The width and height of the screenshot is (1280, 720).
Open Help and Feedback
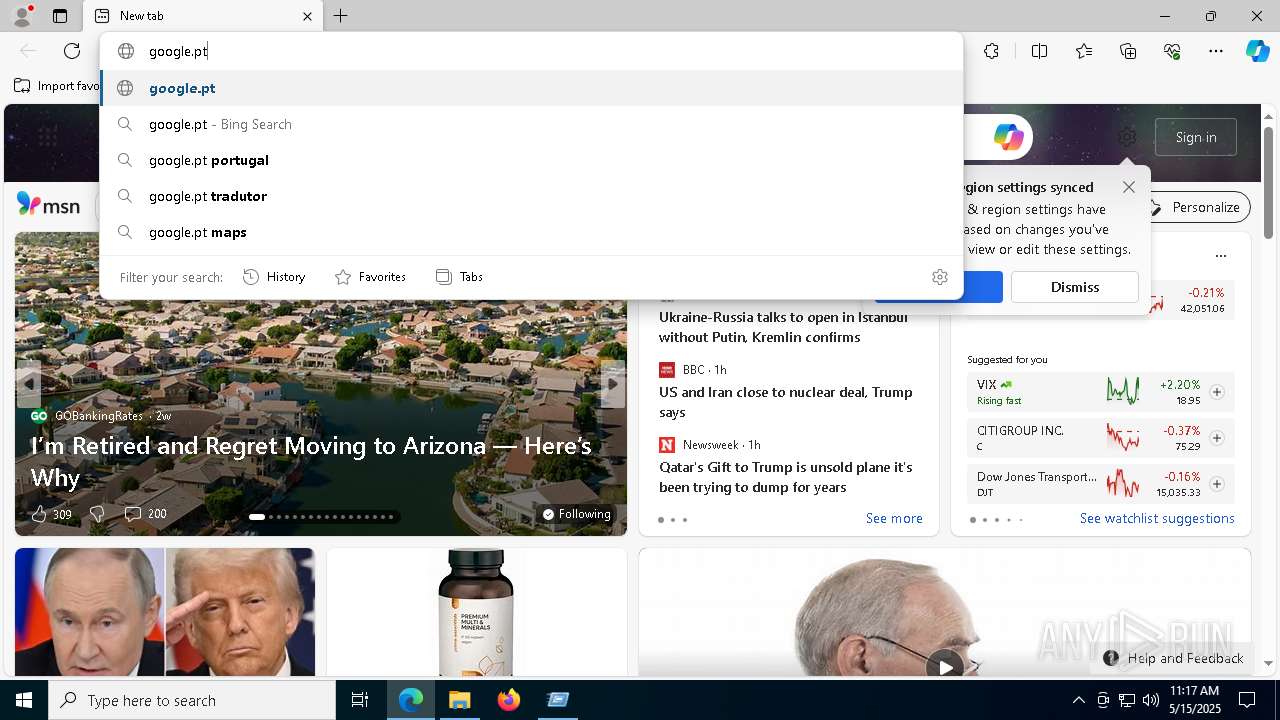(x=1174, y=658)
